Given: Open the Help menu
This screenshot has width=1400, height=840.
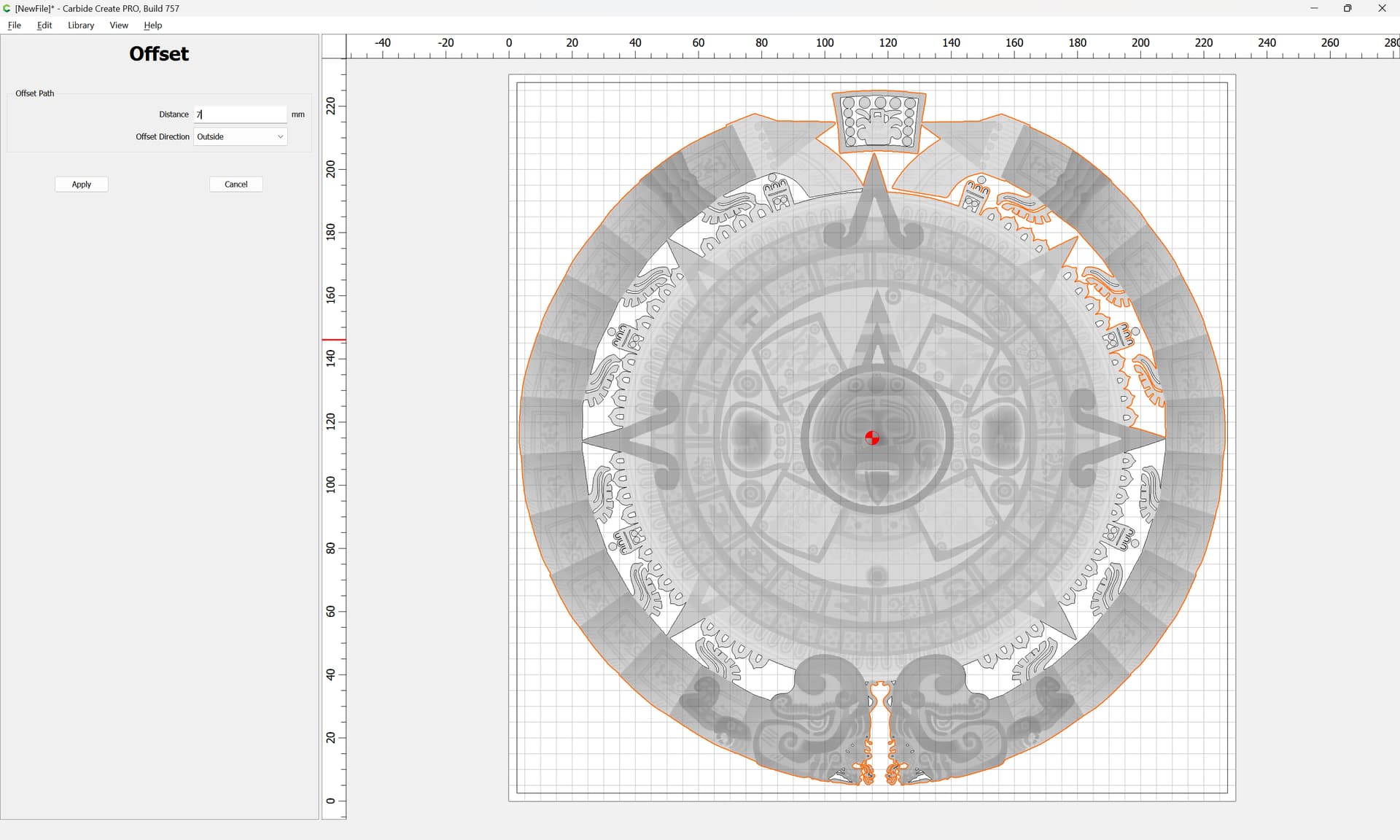Looking at the screenshot, I should pos(152,25).
